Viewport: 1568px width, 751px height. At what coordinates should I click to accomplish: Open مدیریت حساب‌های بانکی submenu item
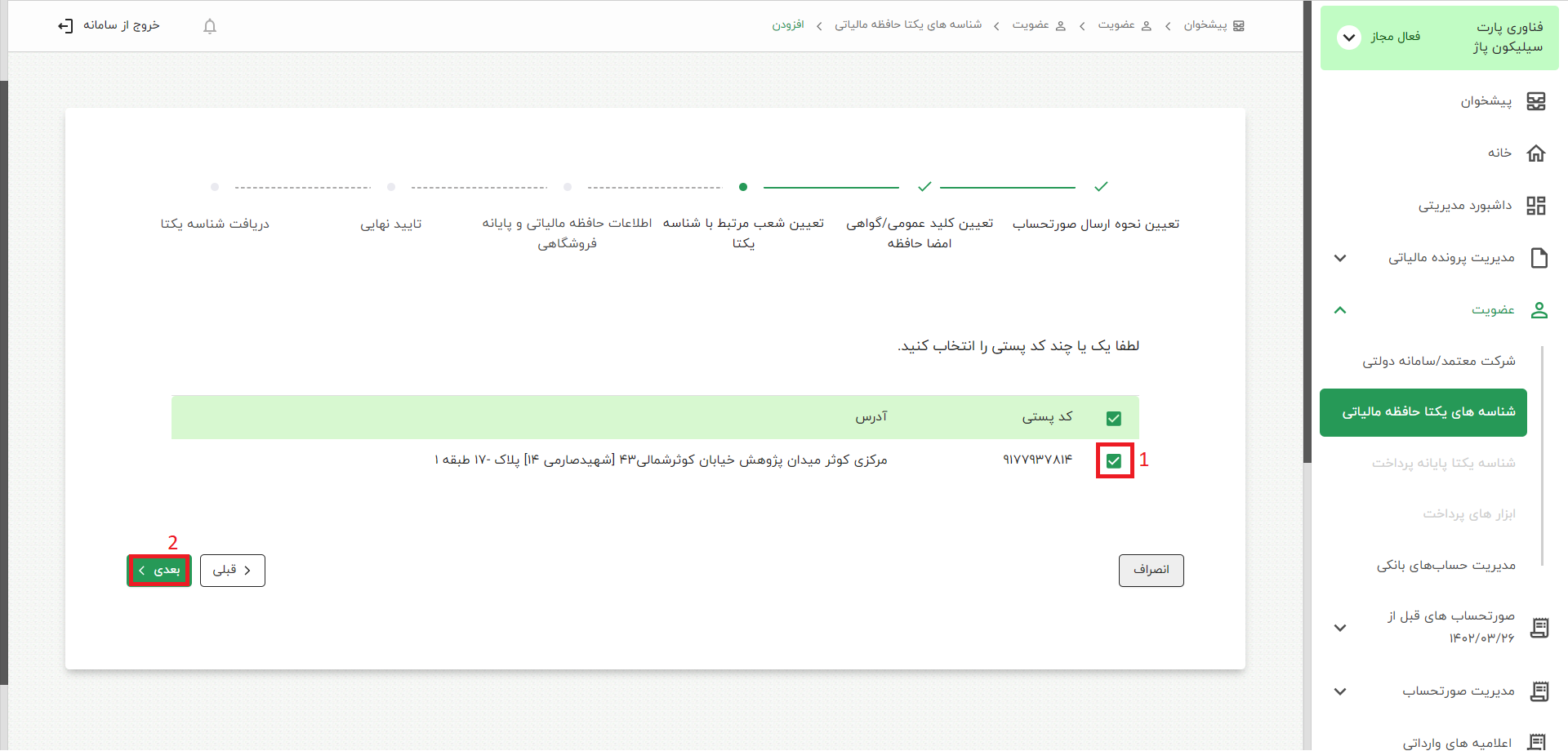click(1446, 565)
